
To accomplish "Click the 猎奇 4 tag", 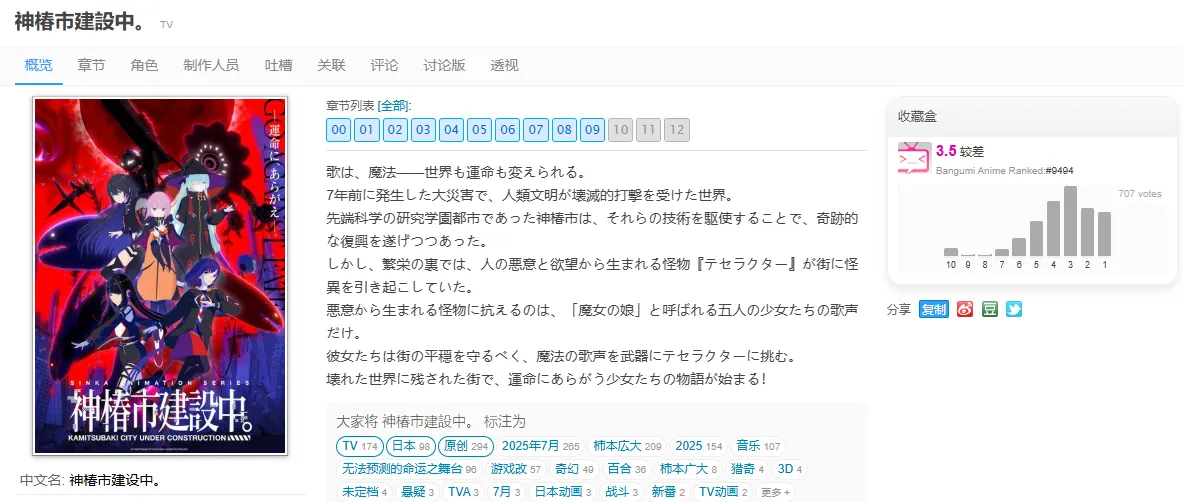I will (x=748, y=470).
